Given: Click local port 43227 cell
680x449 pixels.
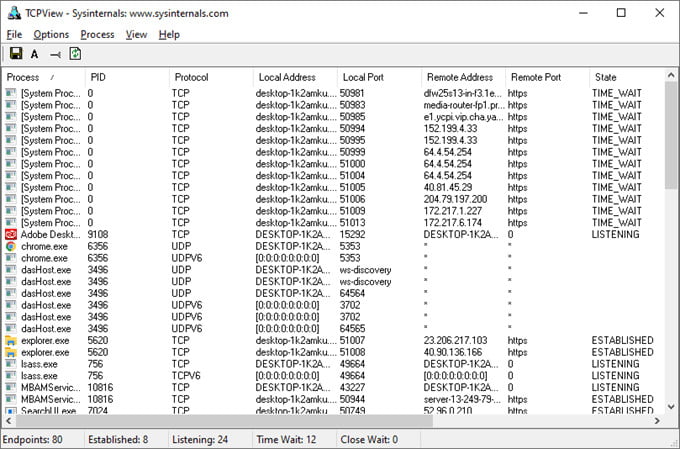Looking at the screenshot, I should tap(353, 387).
